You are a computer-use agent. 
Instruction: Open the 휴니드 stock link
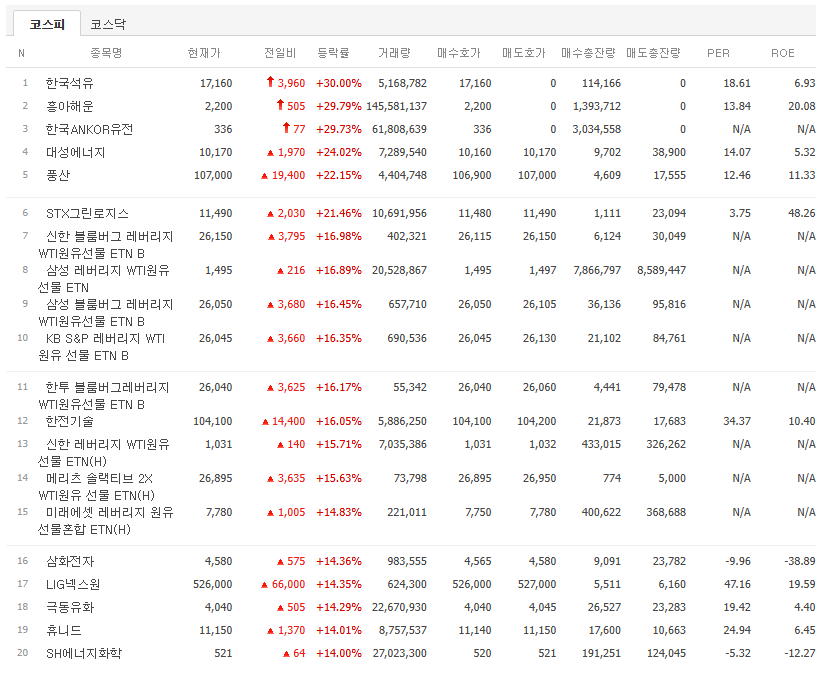(64, 631)
